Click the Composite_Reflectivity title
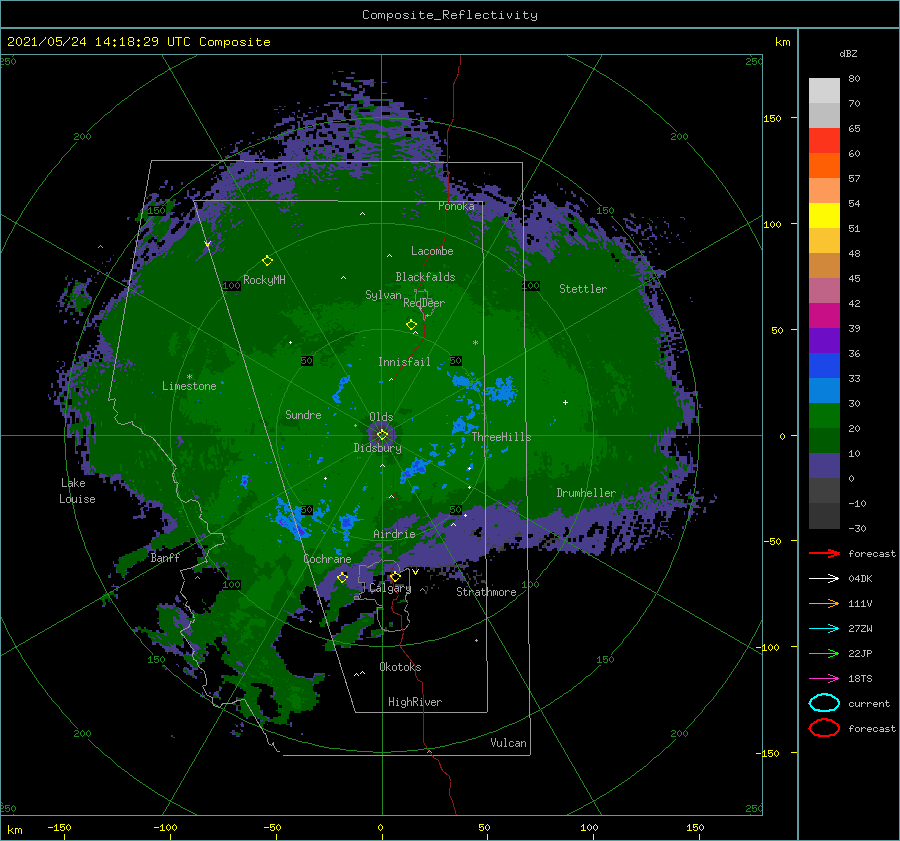Viewport: 900px width, 841px height. click(449, 15)
